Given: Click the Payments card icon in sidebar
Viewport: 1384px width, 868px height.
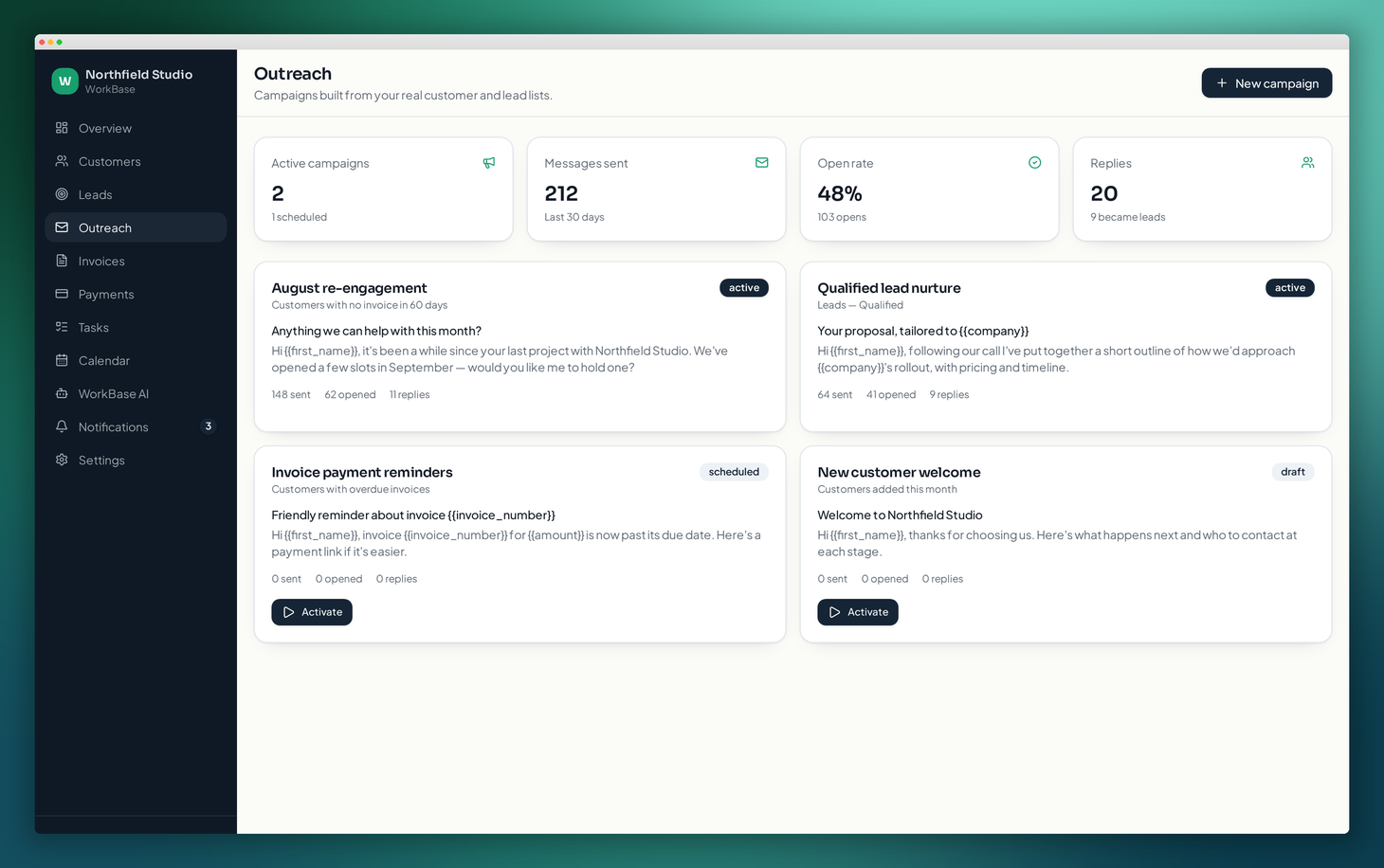Looking at the screenshot, I should tap(62, 294).
